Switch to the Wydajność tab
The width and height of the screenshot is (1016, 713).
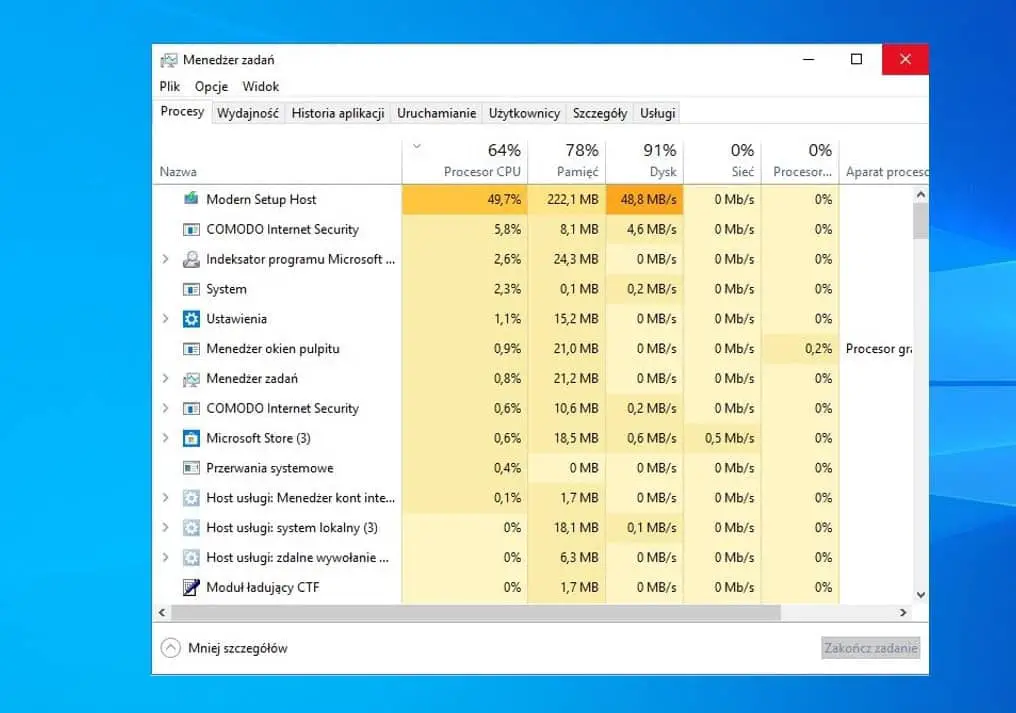point(248,113)
